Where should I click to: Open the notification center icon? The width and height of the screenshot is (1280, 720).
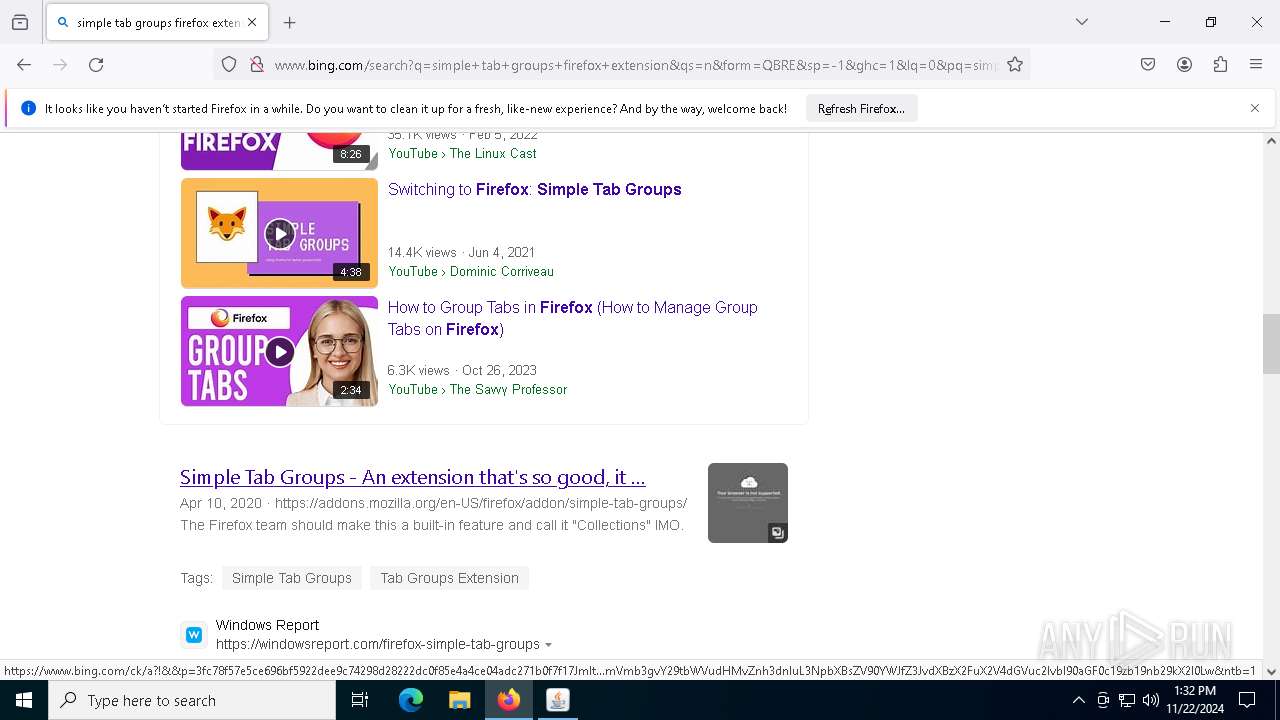[1248, 700]
